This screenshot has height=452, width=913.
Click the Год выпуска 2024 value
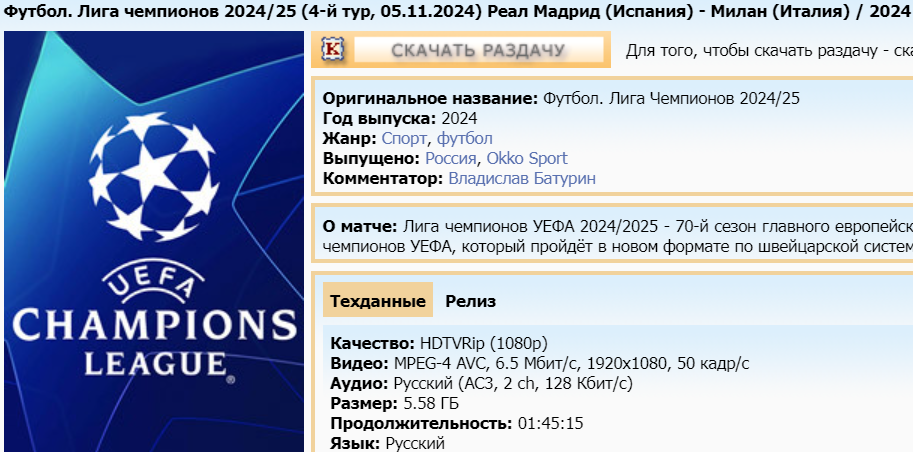[459, 119]
